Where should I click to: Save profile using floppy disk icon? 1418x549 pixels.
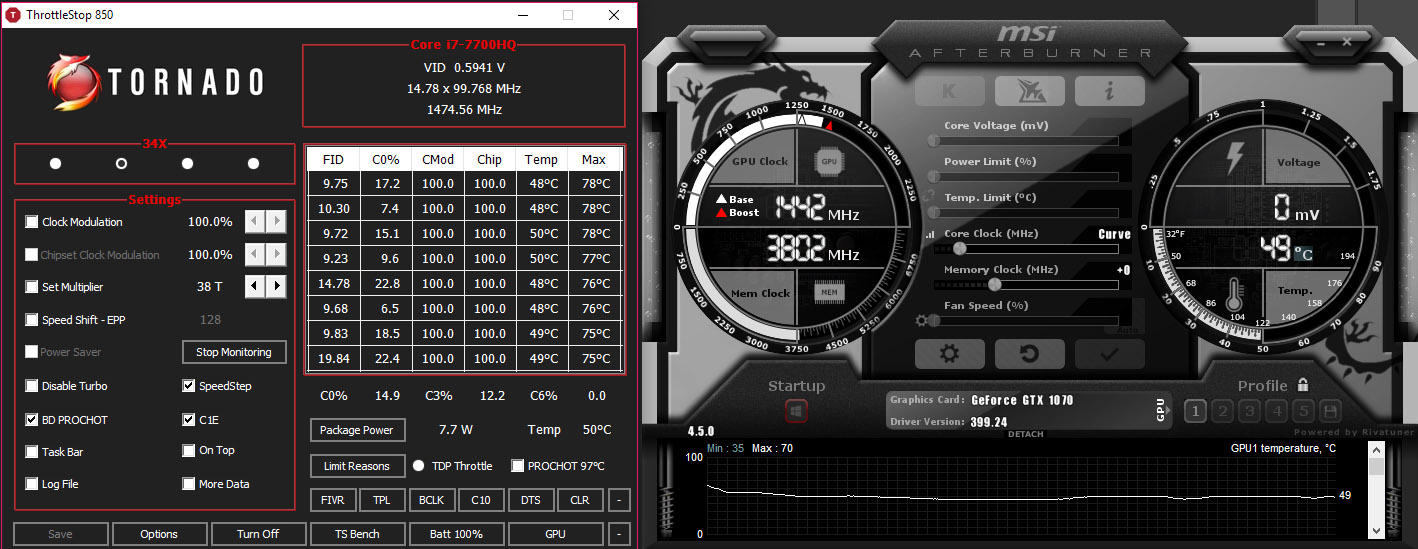[1330, 411]
